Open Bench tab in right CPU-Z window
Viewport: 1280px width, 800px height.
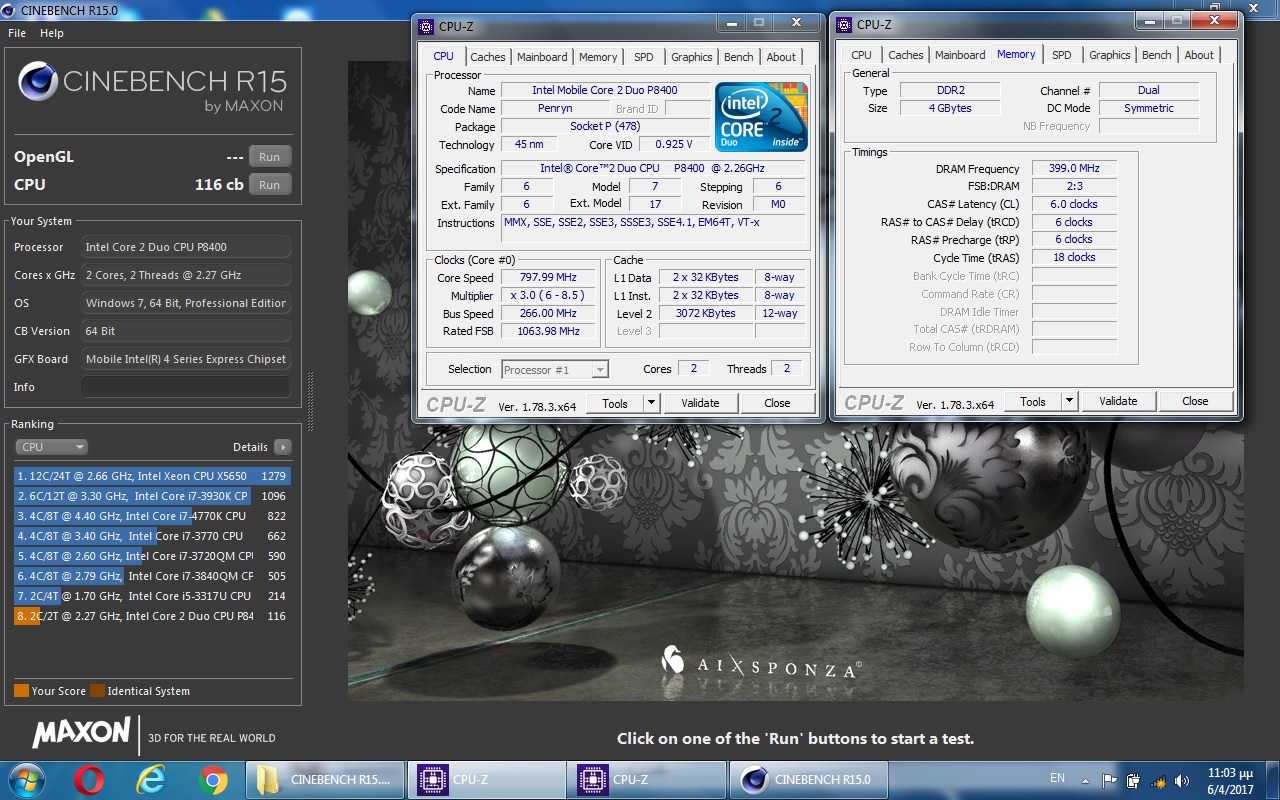pyautogui.click(x=1157, y=55)
